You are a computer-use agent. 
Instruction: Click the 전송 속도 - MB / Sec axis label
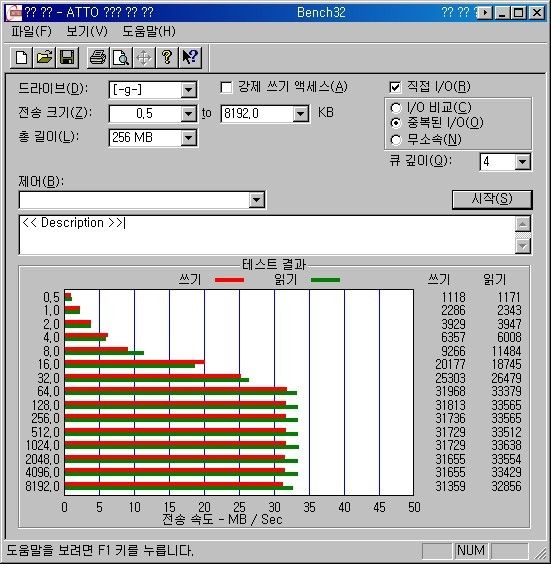(x=222, y=519)
